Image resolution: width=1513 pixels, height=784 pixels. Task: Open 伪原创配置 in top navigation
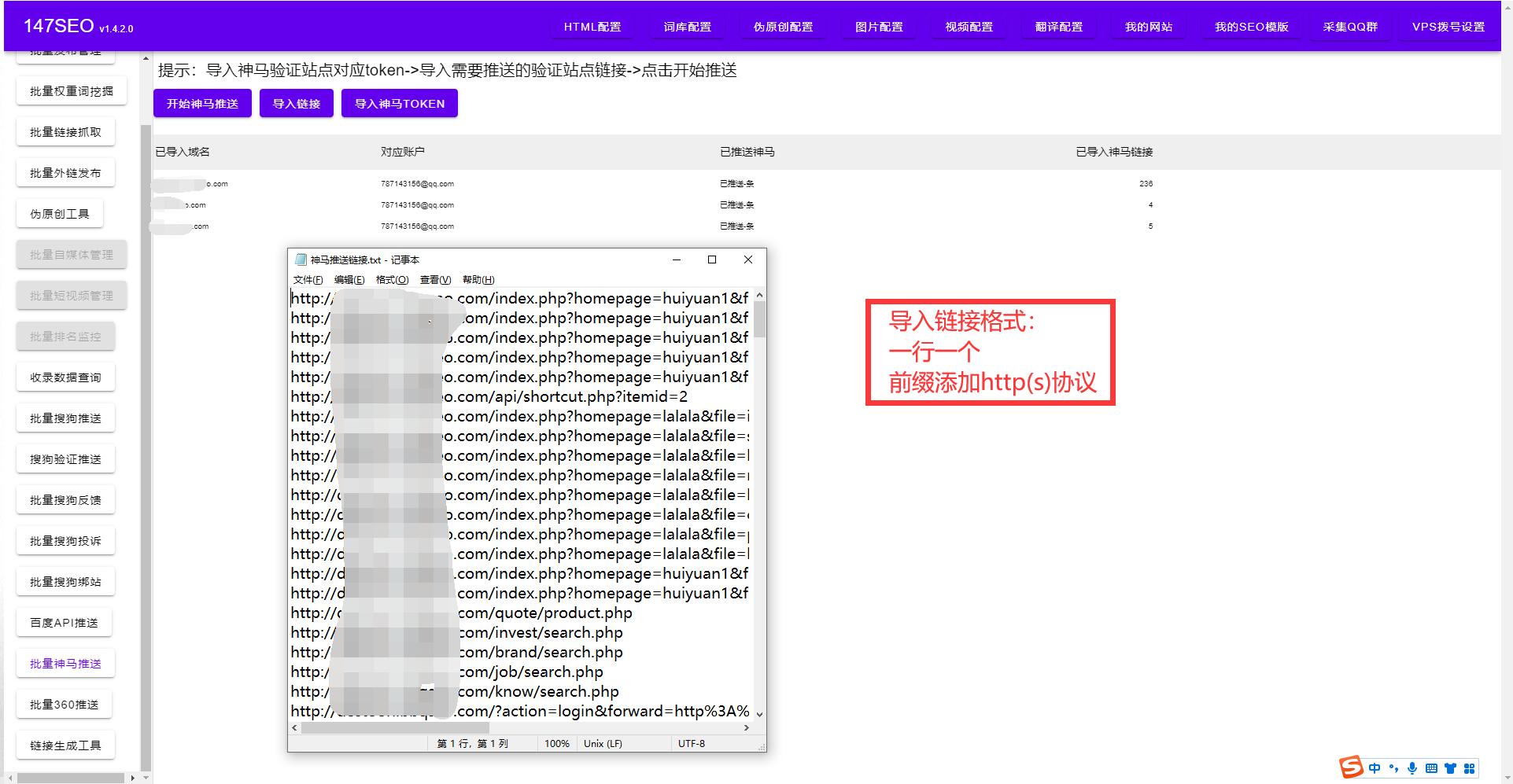[783, 27]
